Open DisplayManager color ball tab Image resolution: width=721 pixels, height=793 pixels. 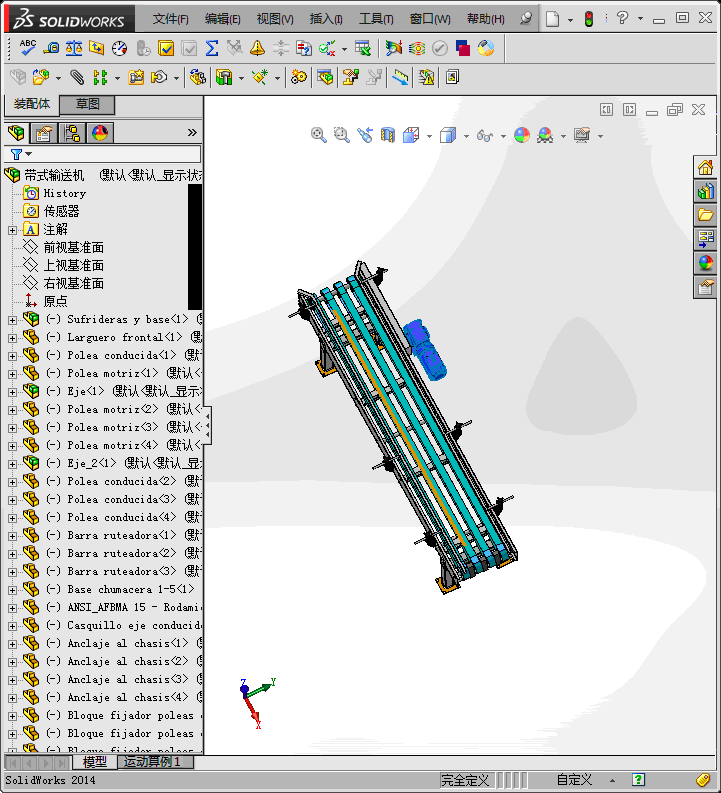(100, 133)
